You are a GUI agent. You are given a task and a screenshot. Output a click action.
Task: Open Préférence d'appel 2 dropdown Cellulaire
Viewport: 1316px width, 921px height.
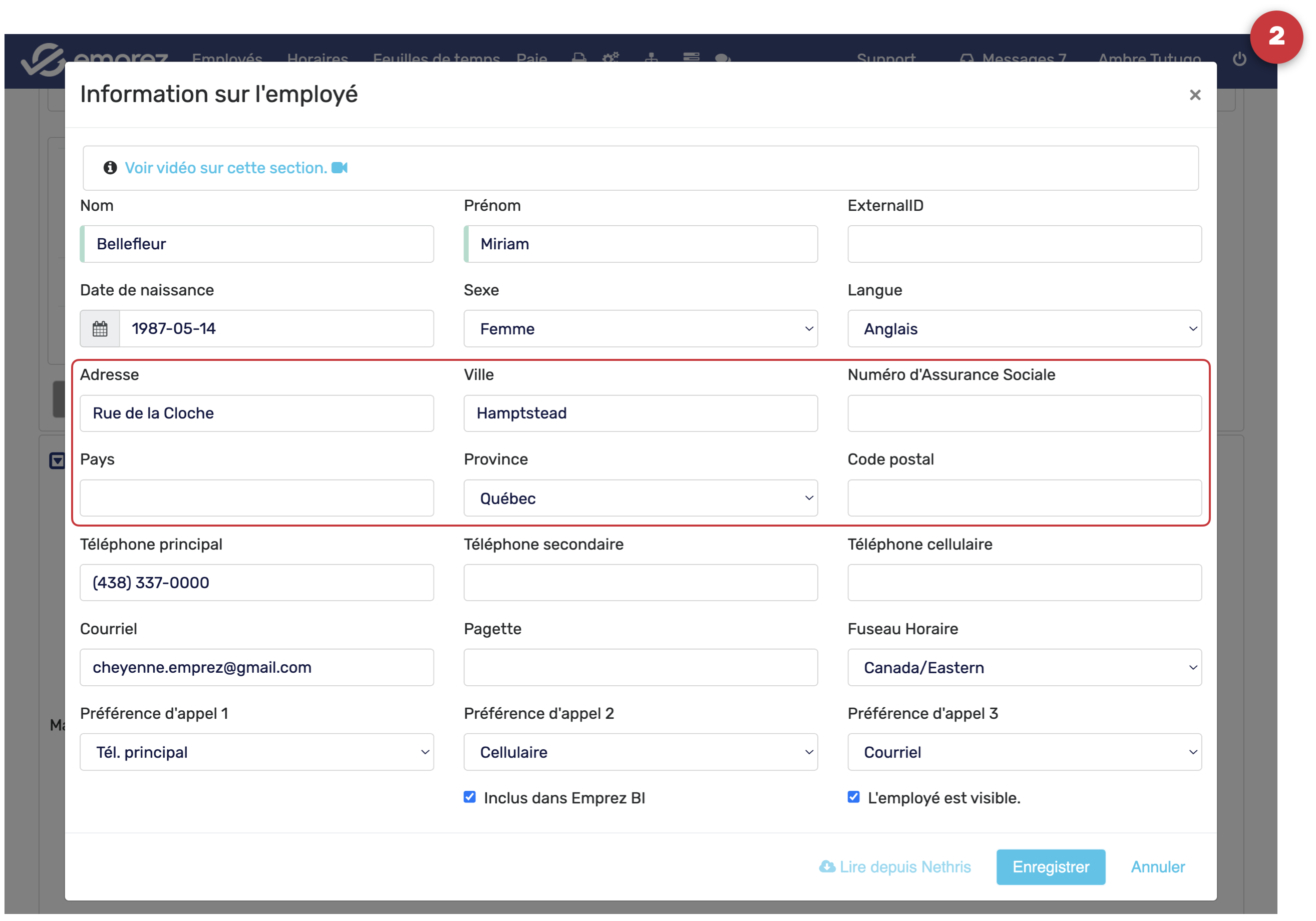(640, 752)
